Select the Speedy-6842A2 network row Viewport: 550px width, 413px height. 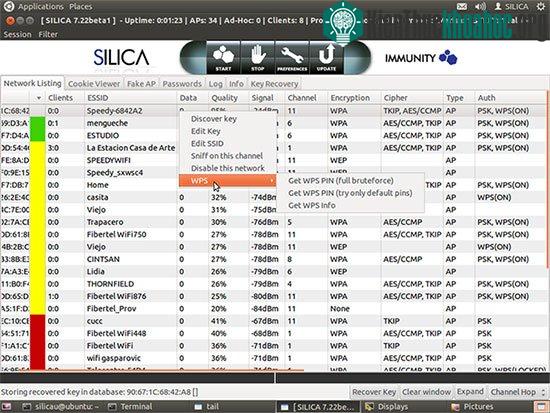click(x=273, y=111)
